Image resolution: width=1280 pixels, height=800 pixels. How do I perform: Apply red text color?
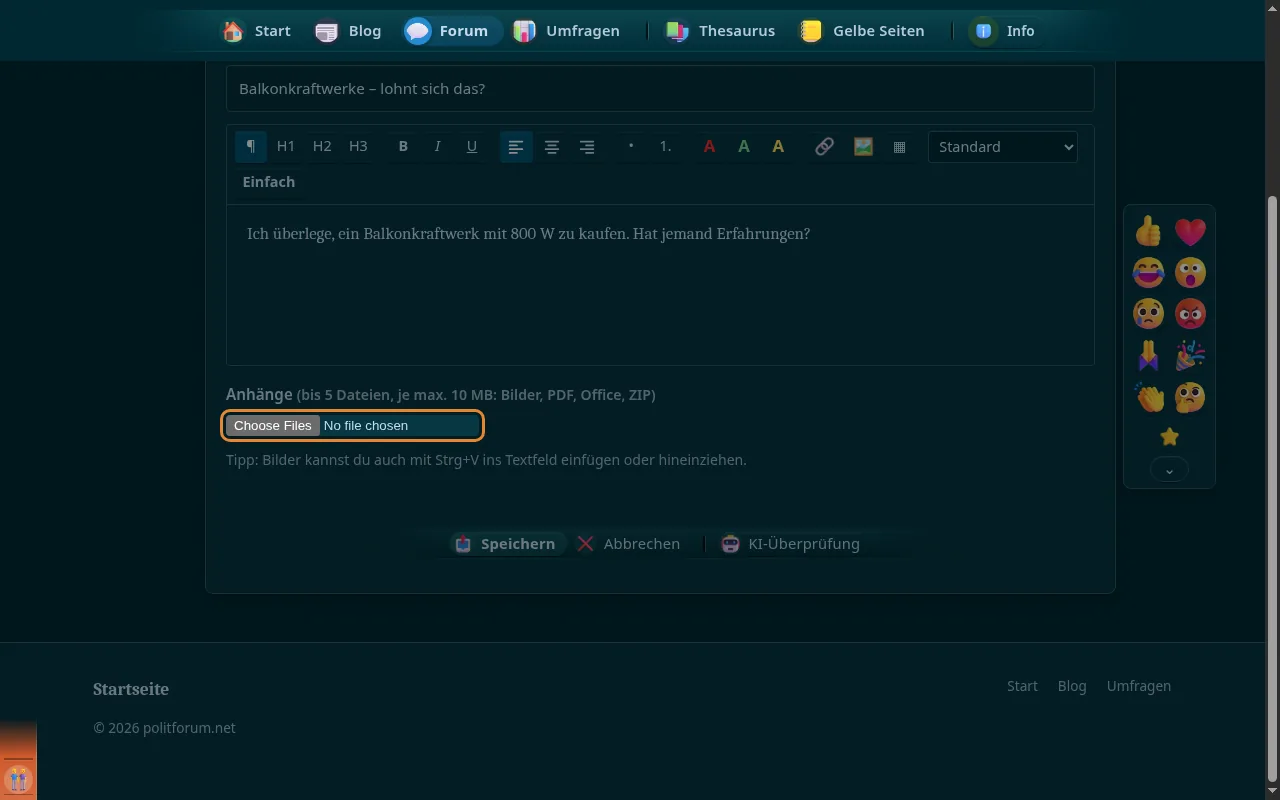coord(709,146)
